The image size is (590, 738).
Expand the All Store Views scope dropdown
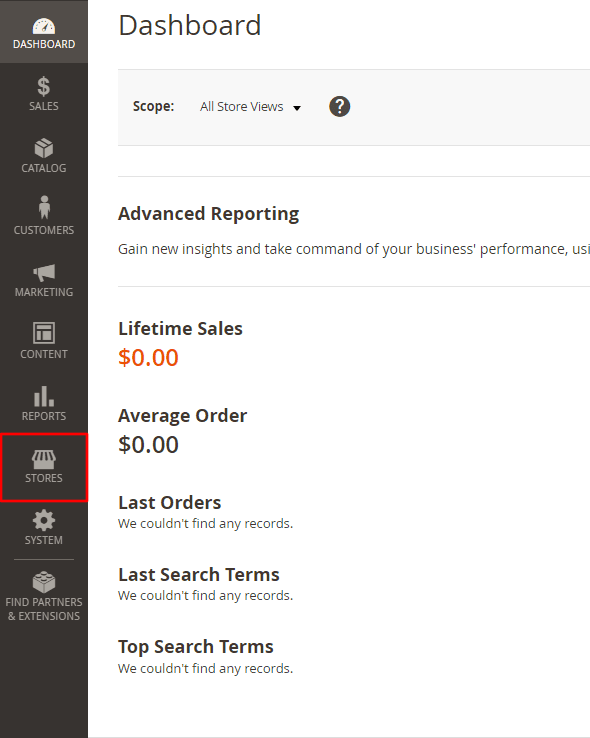pos(250,107)
